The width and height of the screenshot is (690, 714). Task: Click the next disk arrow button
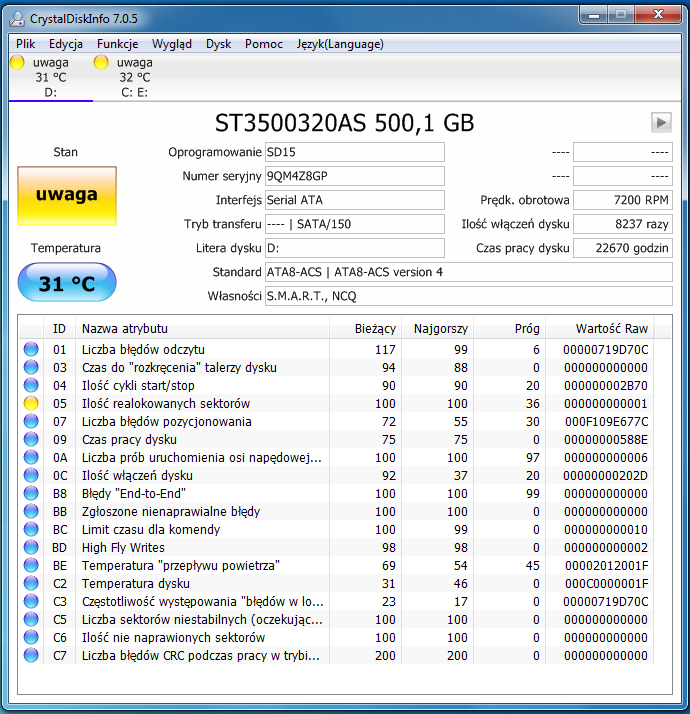[x=661, y=122]
